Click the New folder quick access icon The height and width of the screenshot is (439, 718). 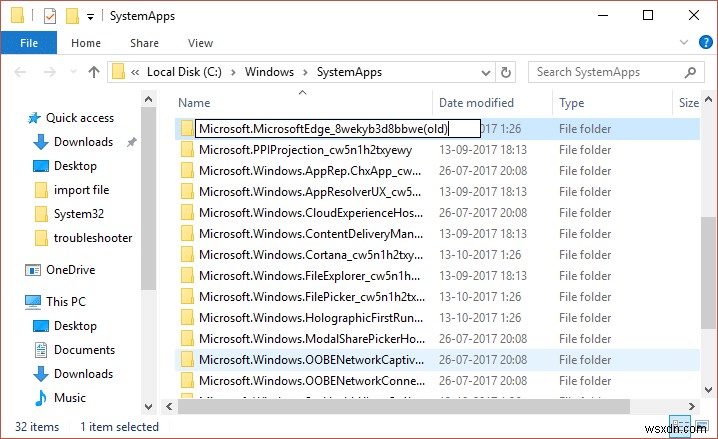coord(72,16)
